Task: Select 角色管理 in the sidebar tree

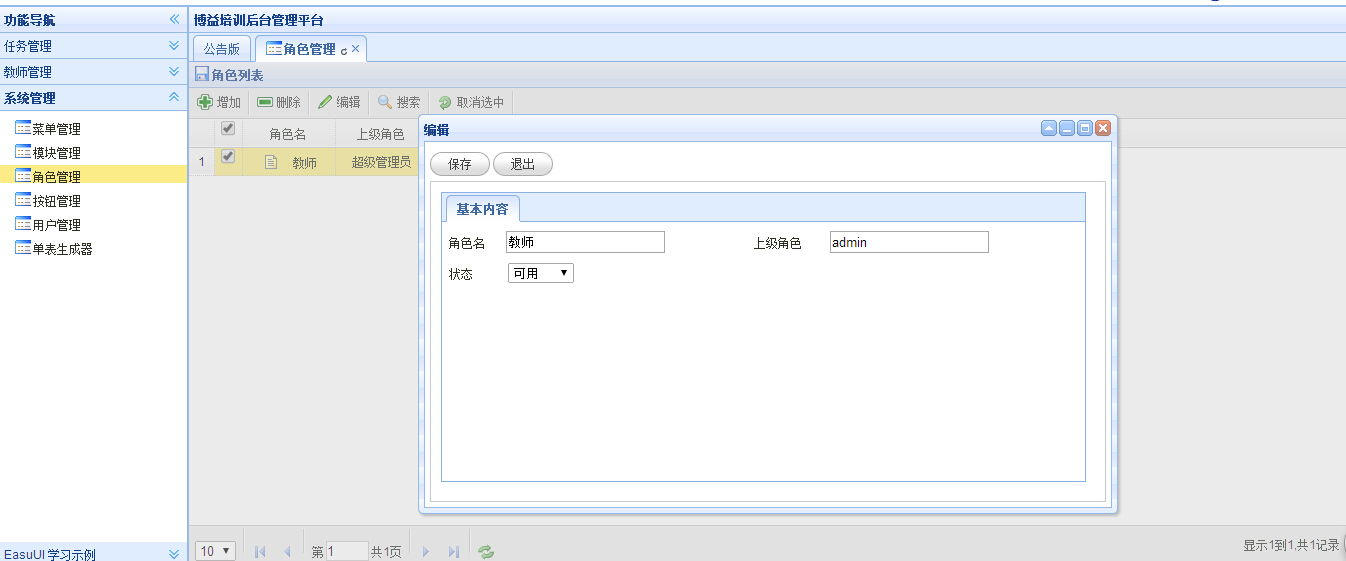Action: [56, 177]
